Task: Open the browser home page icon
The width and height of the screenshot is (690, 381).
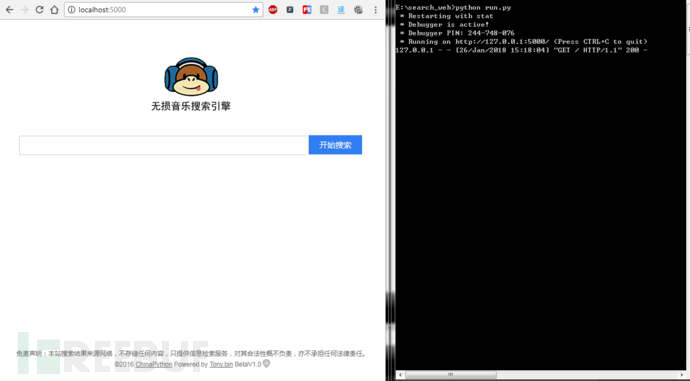Action: point(54,10)
